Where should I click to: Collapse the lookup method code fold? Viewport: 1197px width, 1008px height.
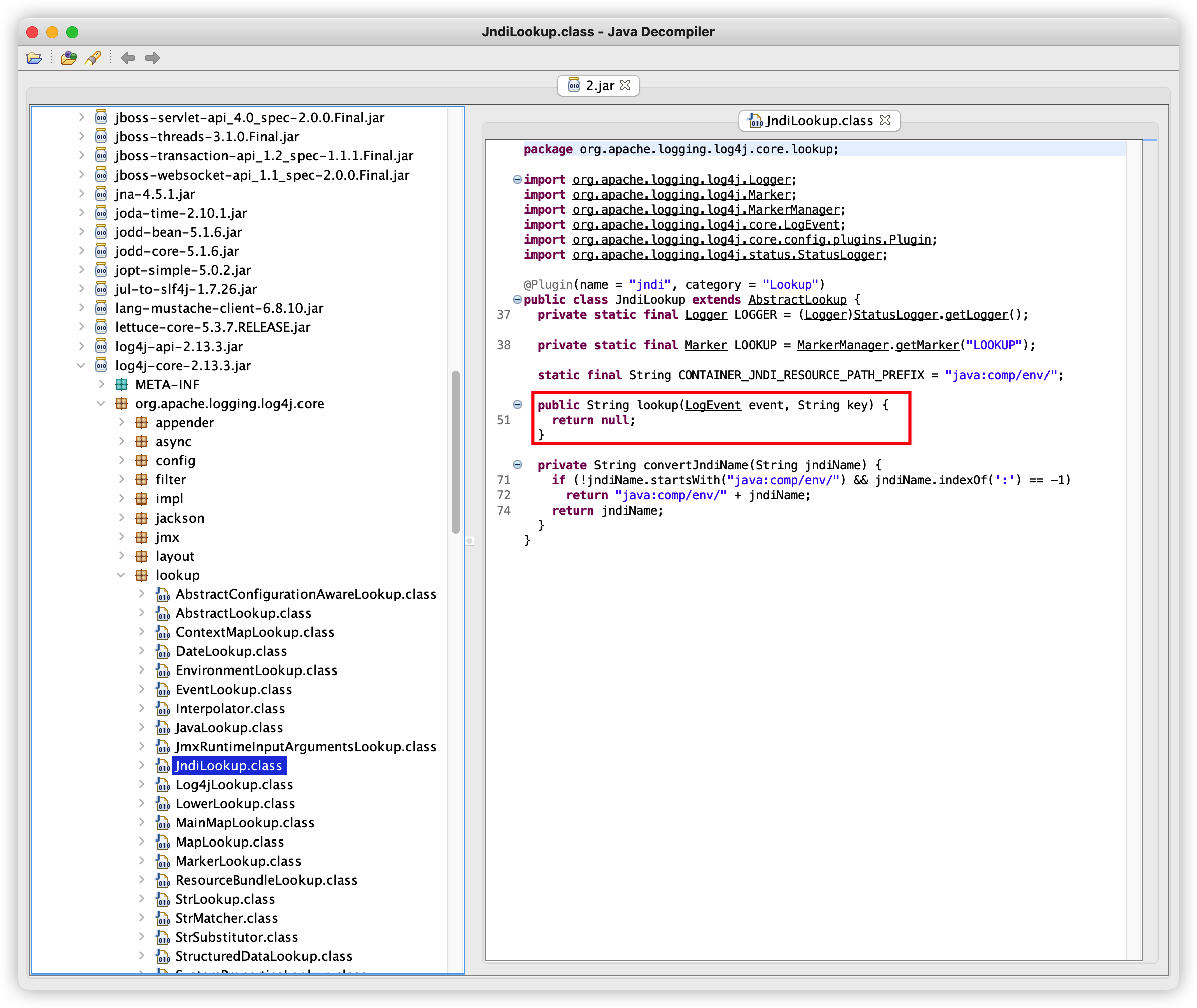click(x=517, y=405)
